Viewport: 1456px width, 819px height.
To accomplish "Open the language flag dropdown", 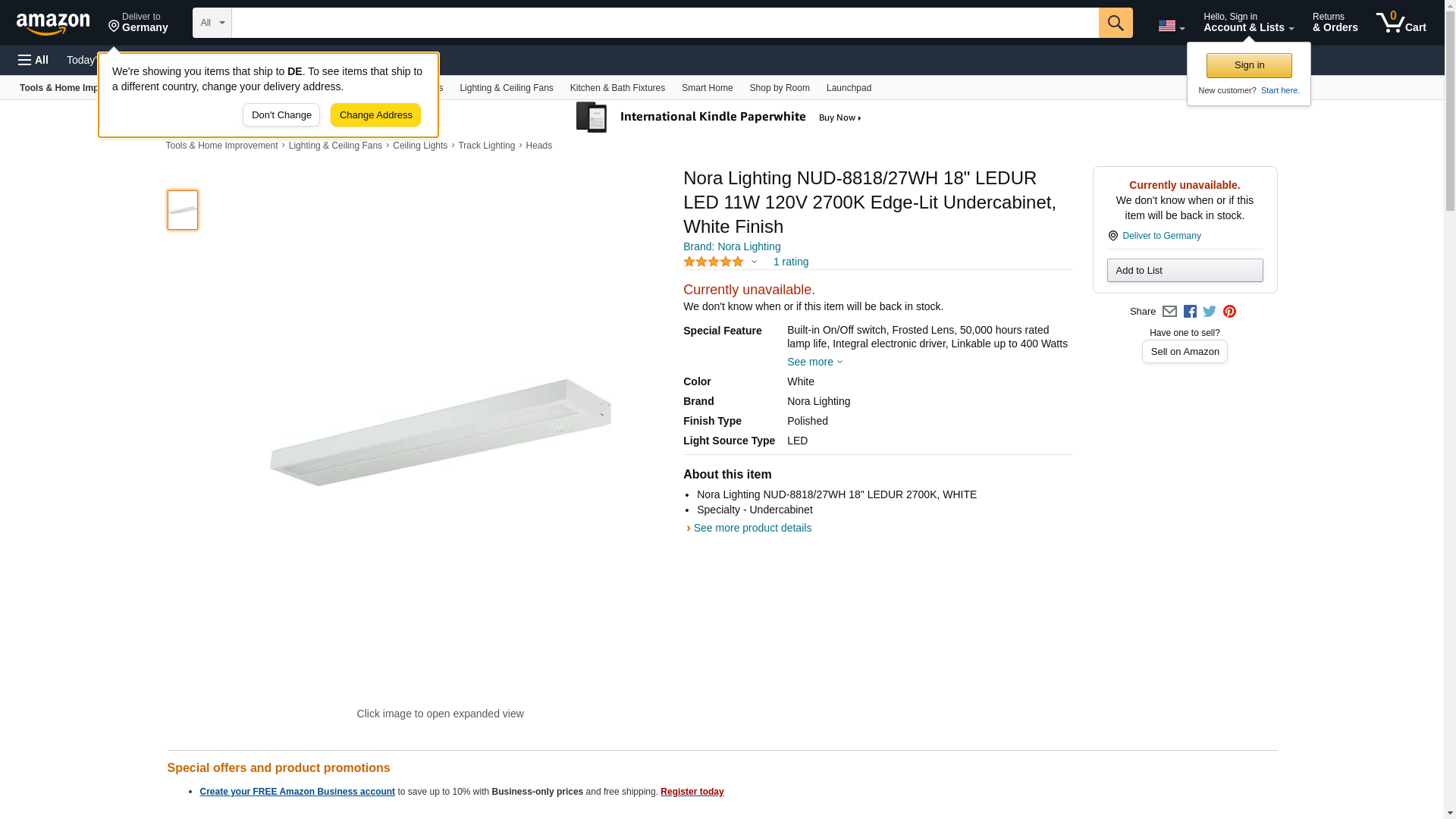I will pyautogui.click(x=1171, y=26).
